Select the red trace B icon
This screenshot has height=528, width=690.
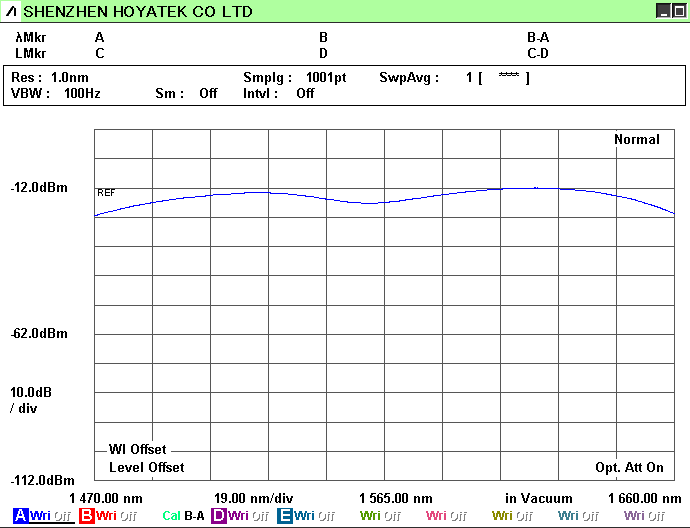86,515
